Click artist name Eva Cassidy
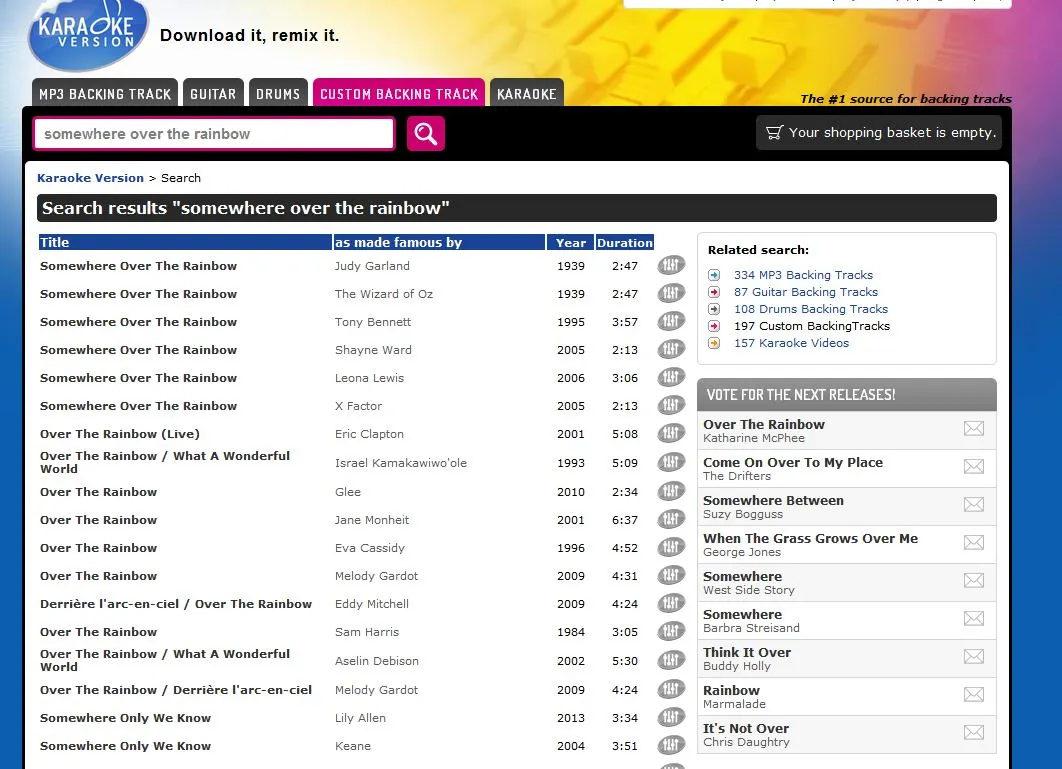1062x769 pixels. point(369,547)
